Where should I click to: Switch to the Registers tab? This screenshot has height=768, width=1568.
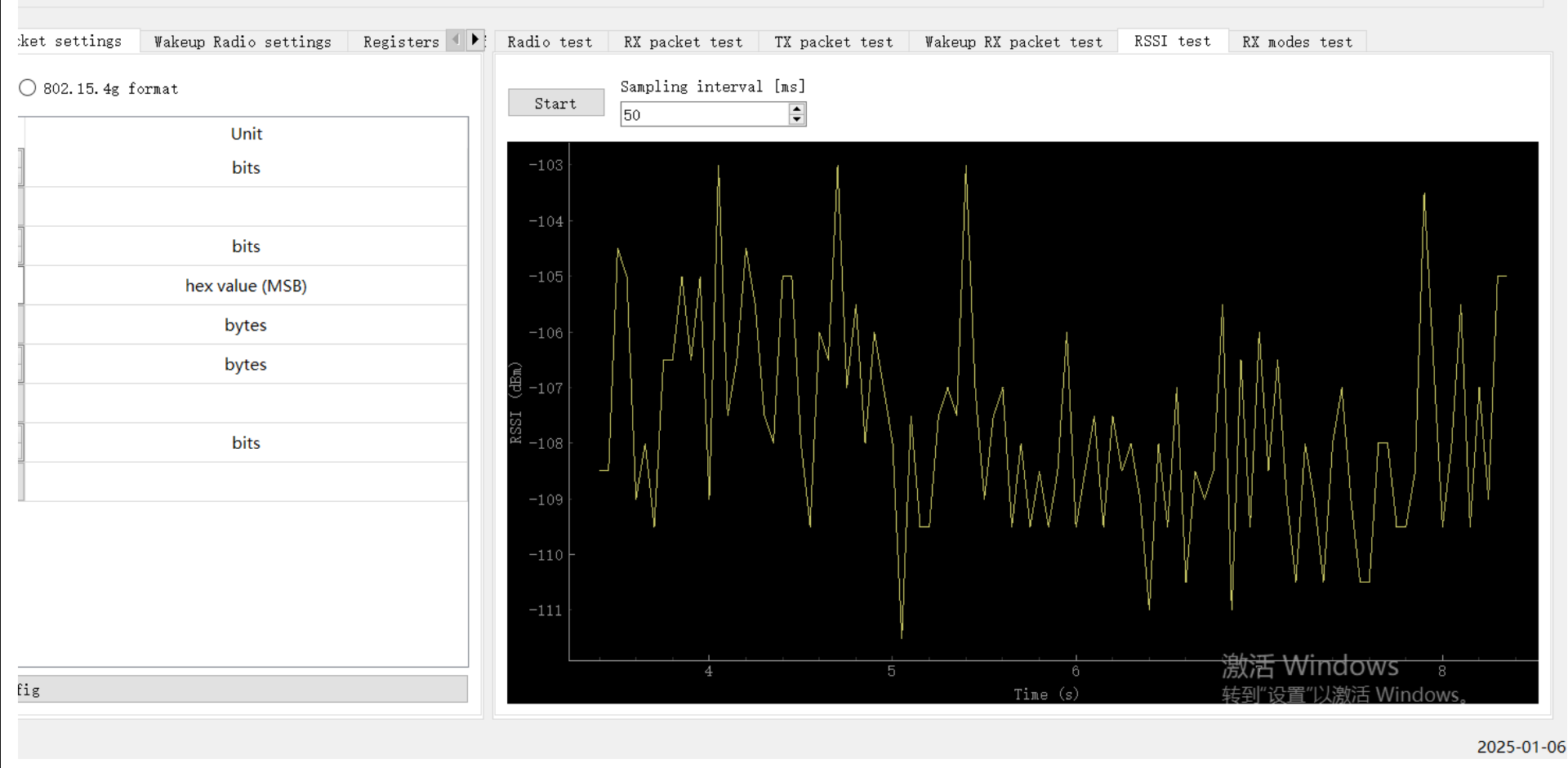pyautogui.click(x=400, y=41)
